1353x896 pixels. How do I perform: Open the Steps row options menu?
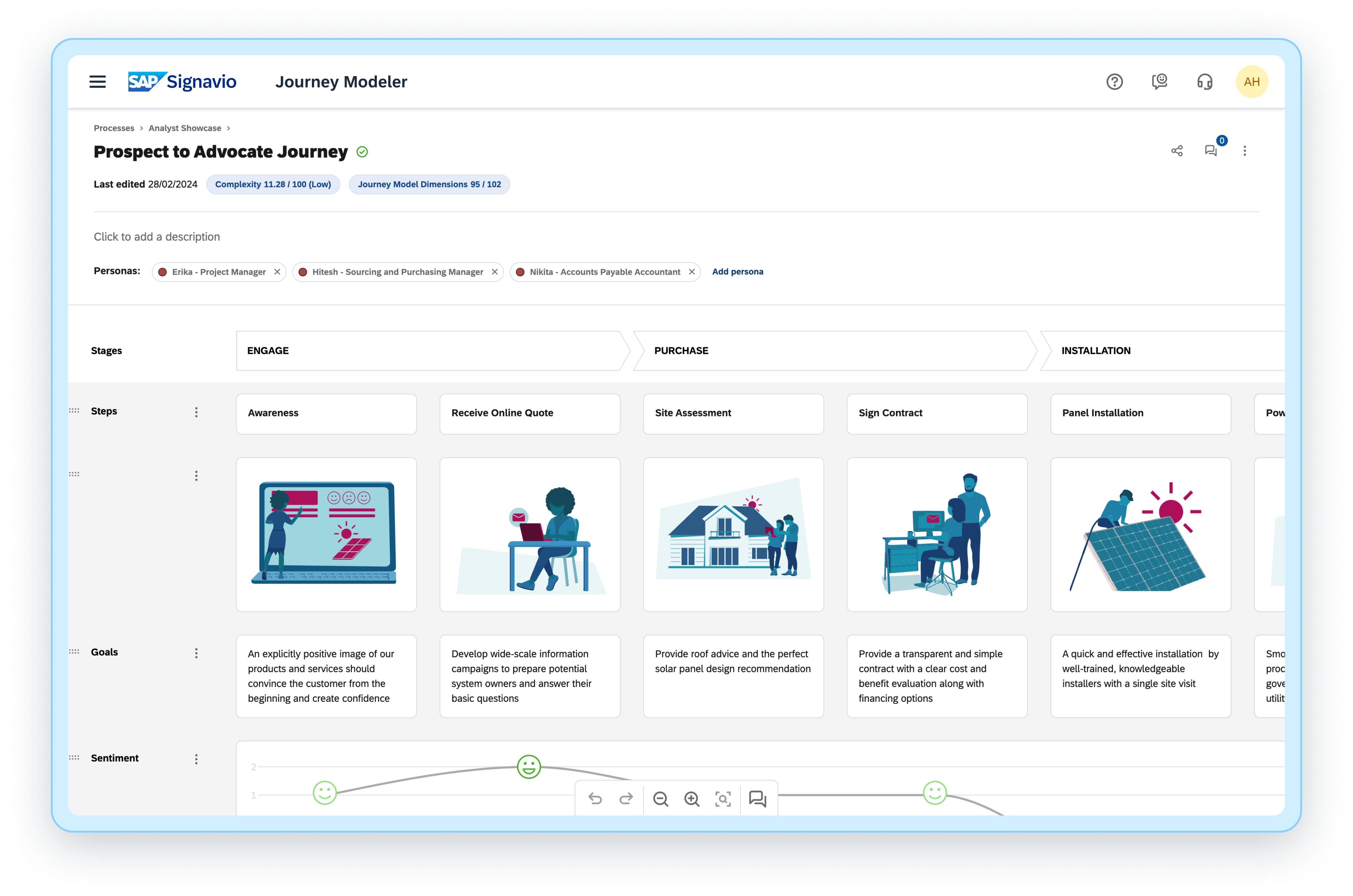click(x=196, y=412)
